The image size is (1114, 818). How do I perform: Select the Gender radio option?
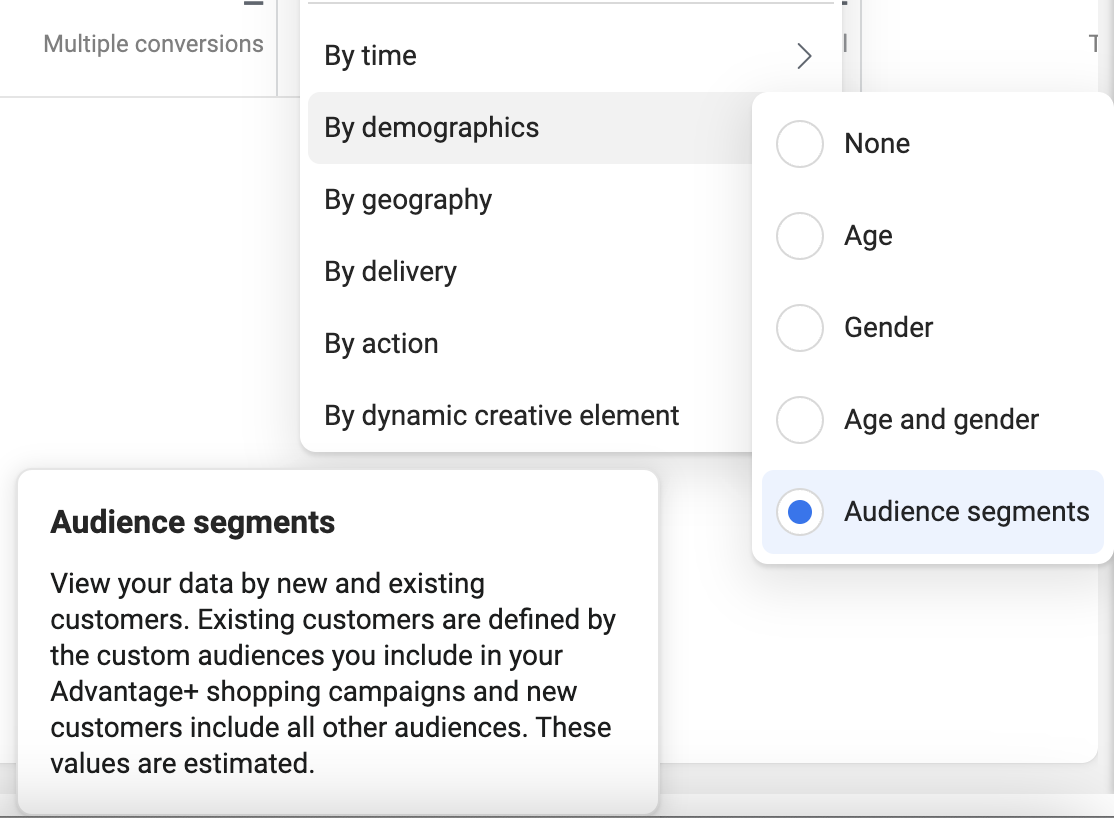coord(799,328)
